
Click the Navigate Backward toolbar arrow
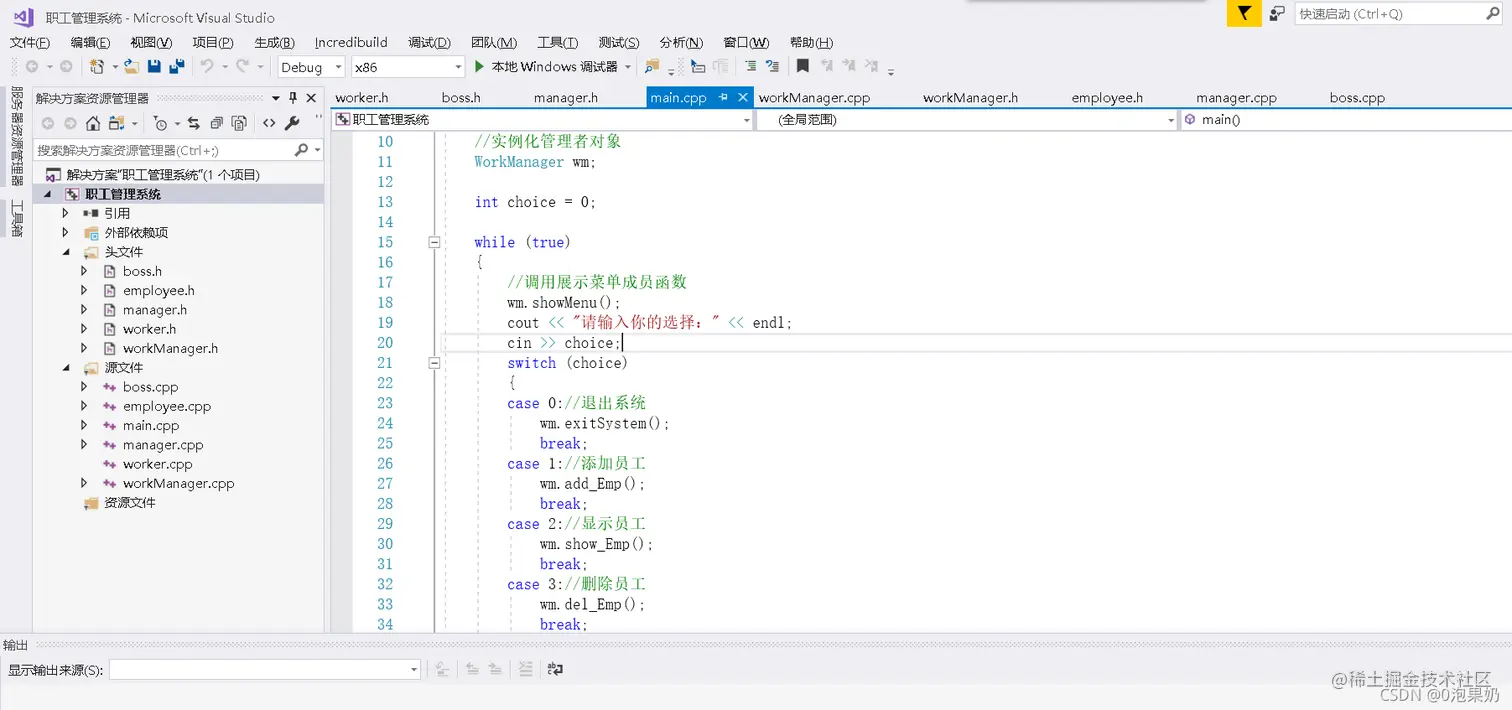(32, 66)
